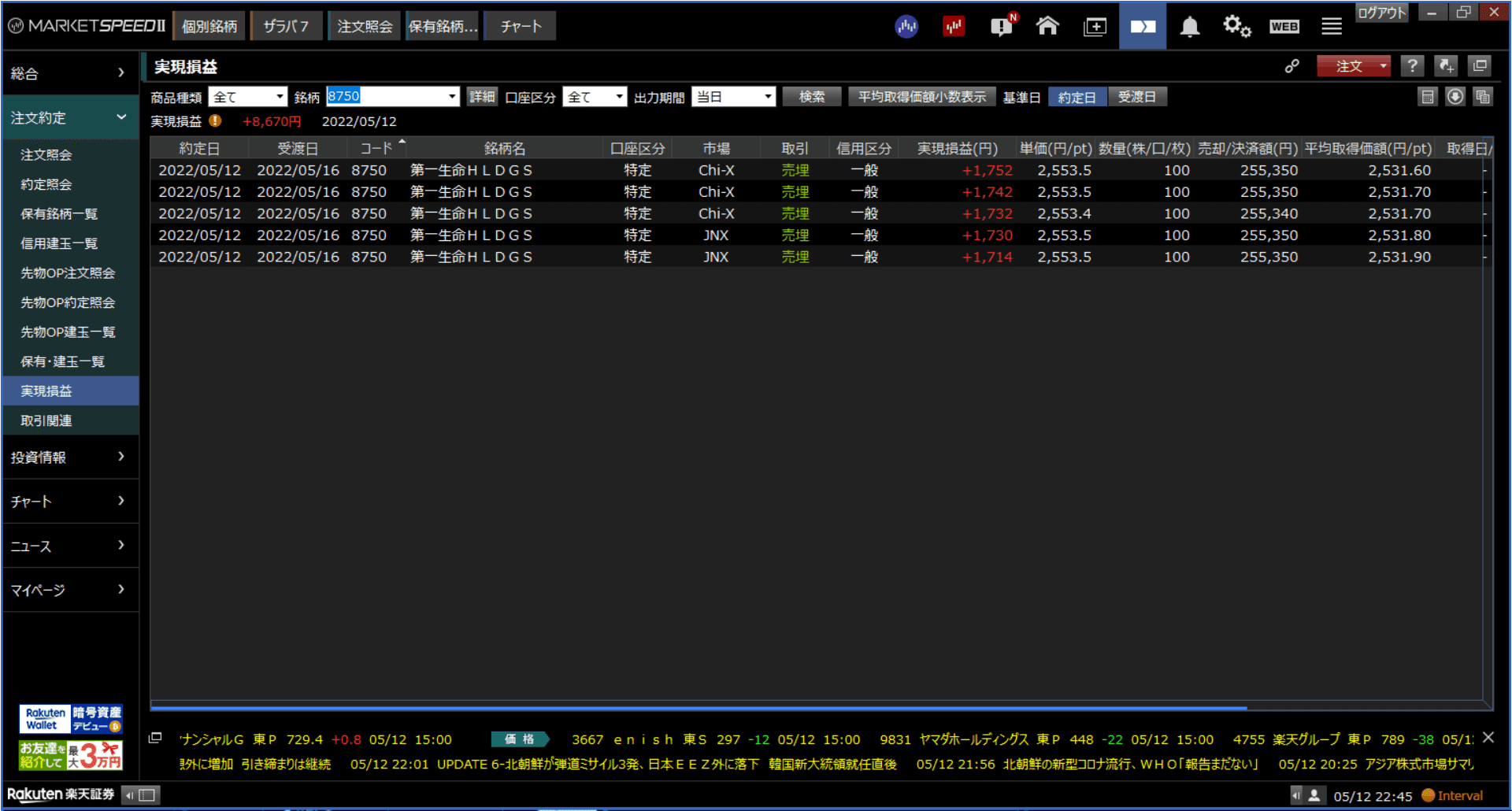Screen dimensions: 1512x811
Task: Expand the マイページ sidebar section
Action: tap(70, 590)
